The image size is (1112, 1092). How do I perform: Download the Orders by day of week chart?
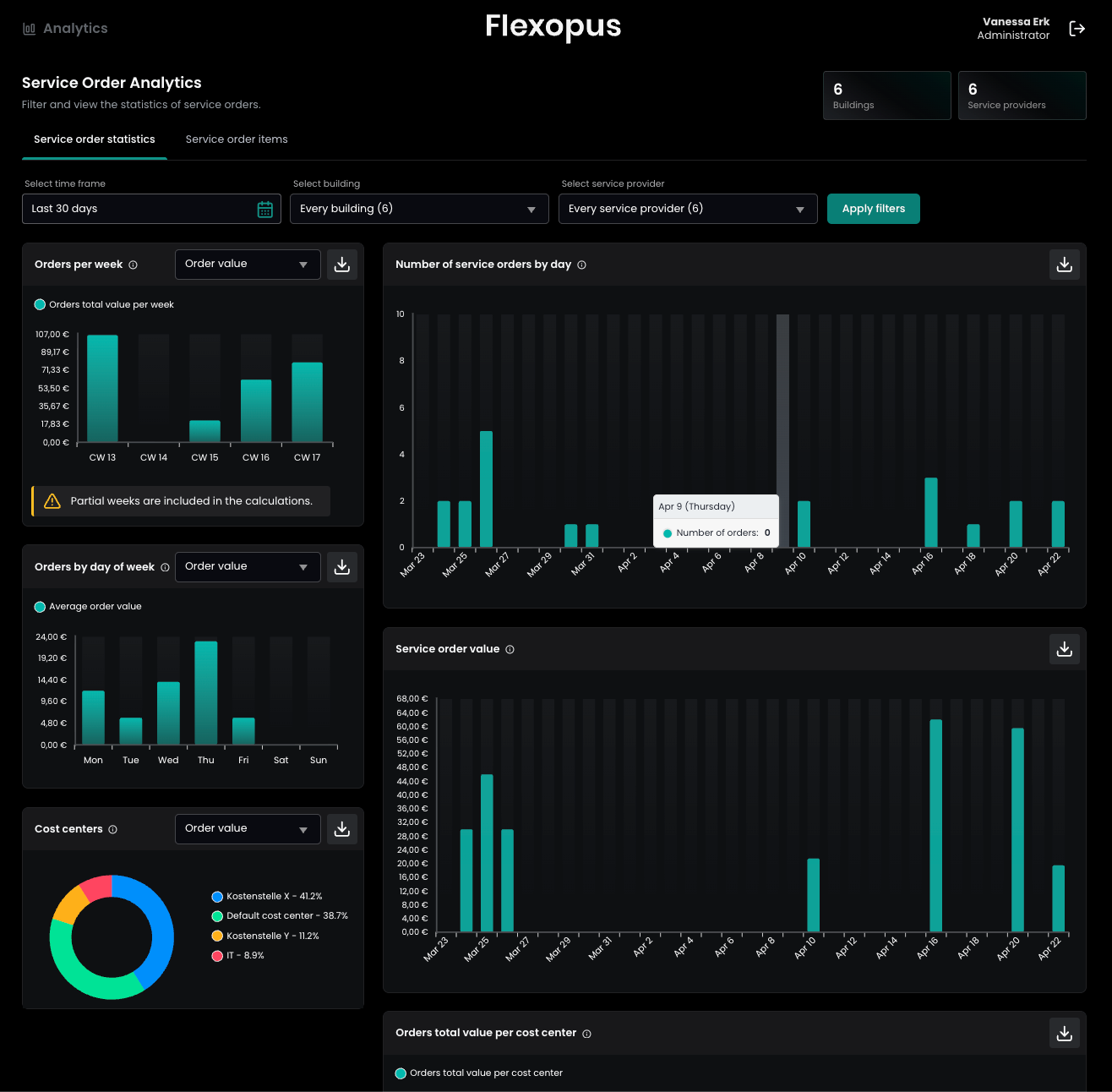[342, 567]
